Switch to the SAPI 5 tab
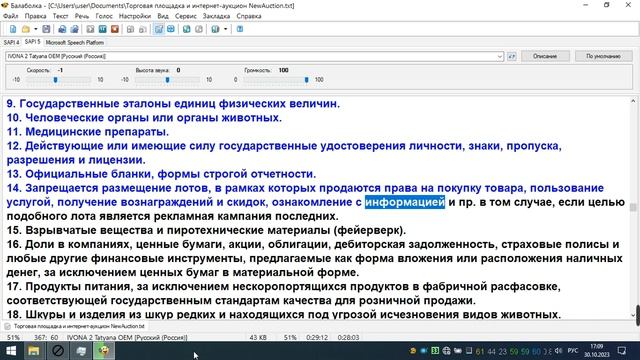The height and width of the screenshot is (360, 640). pyautogui.click(x=32, y=42)
